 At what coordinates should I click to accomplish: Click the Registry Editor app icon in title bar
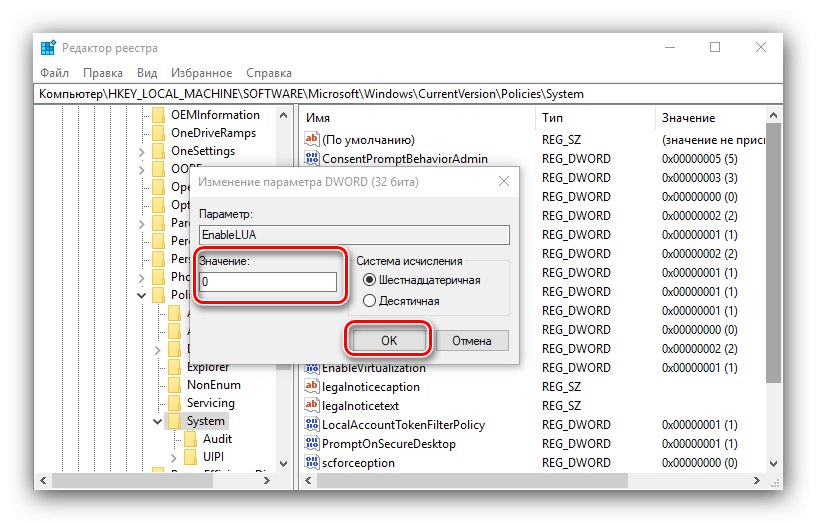tap(48, 47)
